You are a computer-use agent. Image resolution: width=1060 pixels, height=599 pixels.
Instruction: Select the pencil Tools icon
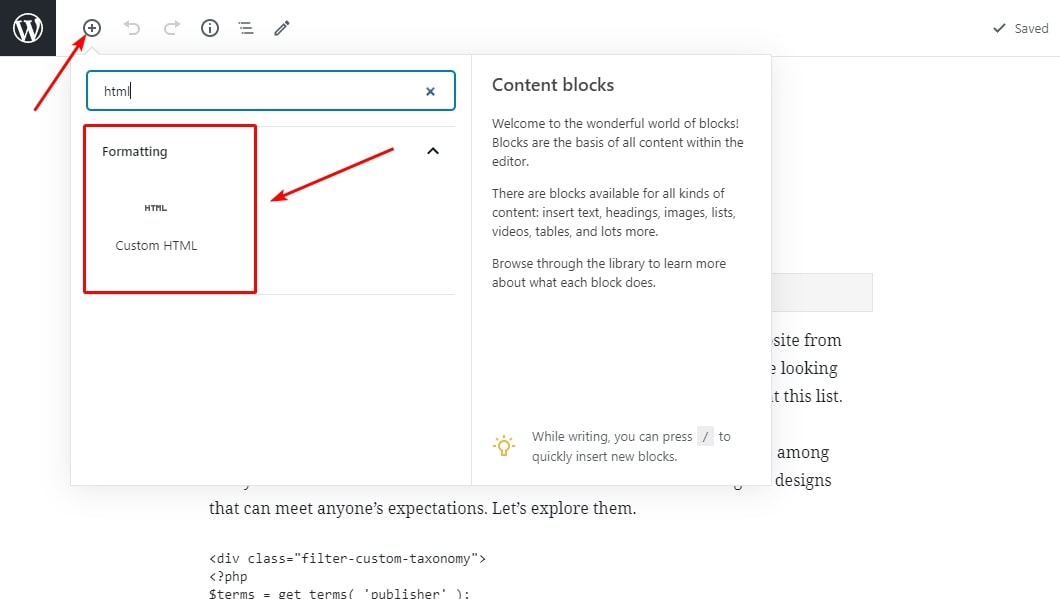click(282, 28)
